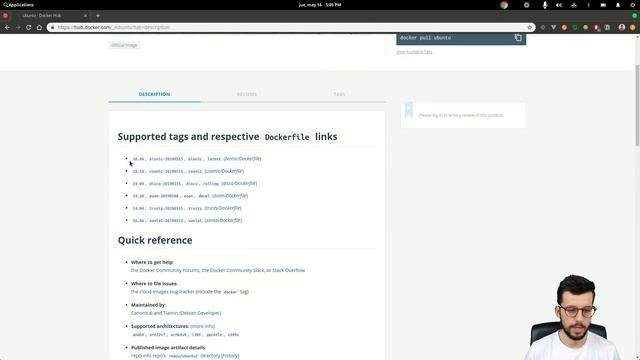Image resolution: width=640 pixels, height=360 pixels.
Task: Open the browser home page icon
Action: [39, 27]
